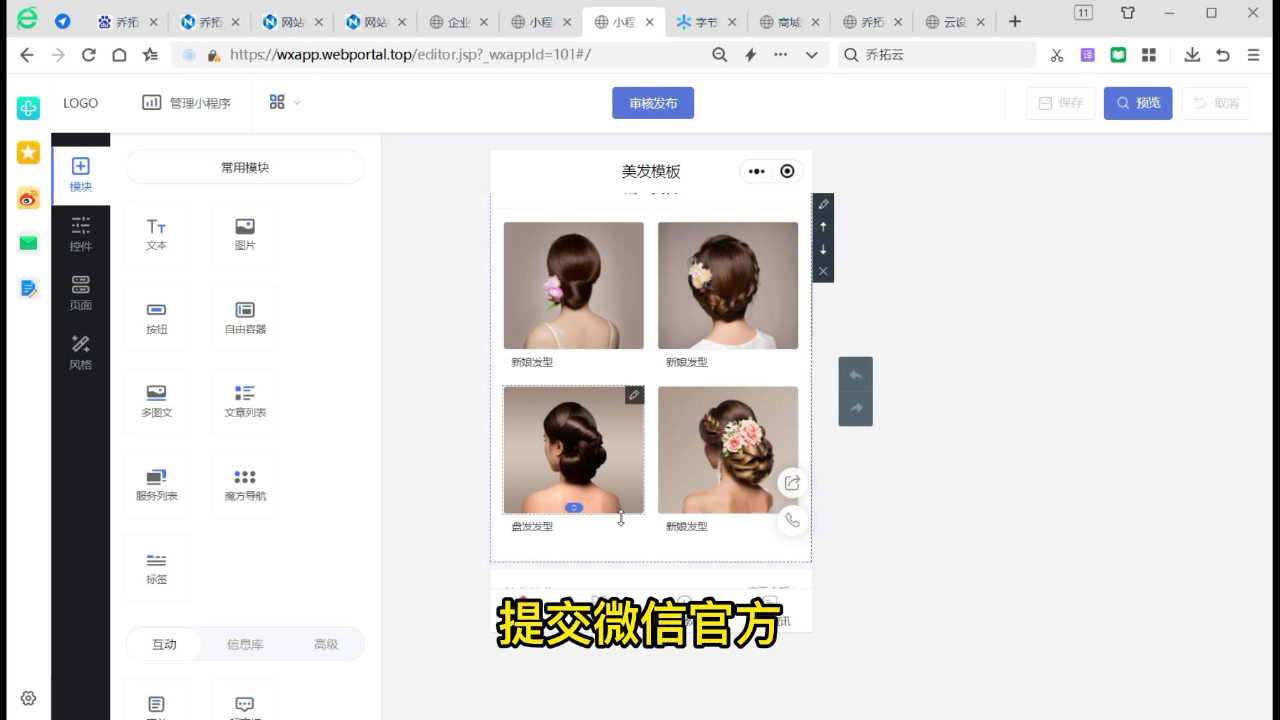Screen dimensions: 1280x720
Task: Expand the 常用模块 module category selector
Action: pyautogui.click(x=245, y=167)
